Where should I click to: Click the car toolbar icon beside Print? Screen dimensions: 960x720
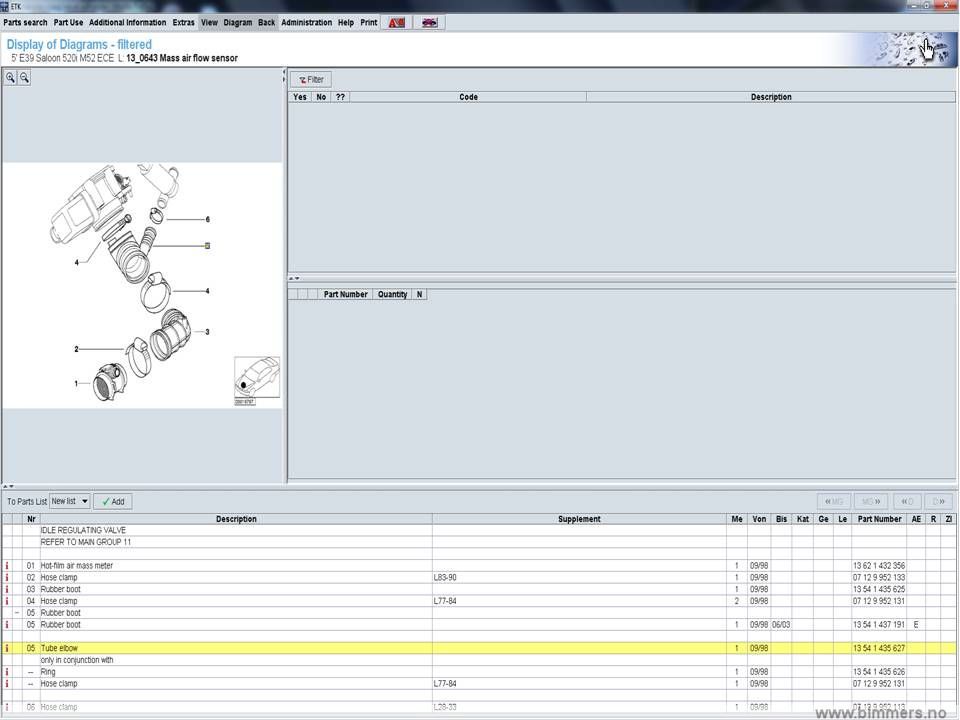pos(429,23)
